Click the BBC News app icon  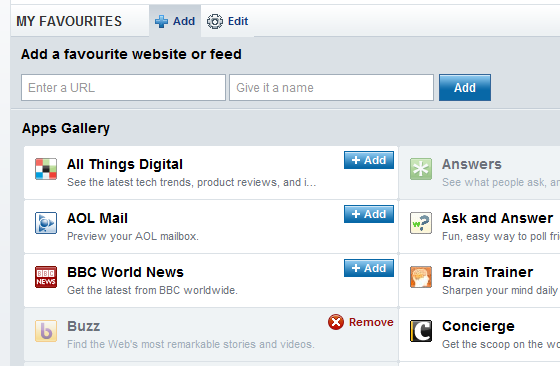tap(46, 277)
